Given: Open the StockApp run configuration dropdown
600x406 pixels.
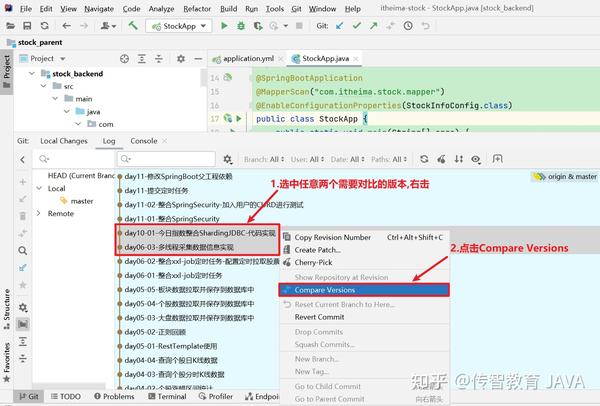Looking at the screenshot, I should [x=179, y=26].
